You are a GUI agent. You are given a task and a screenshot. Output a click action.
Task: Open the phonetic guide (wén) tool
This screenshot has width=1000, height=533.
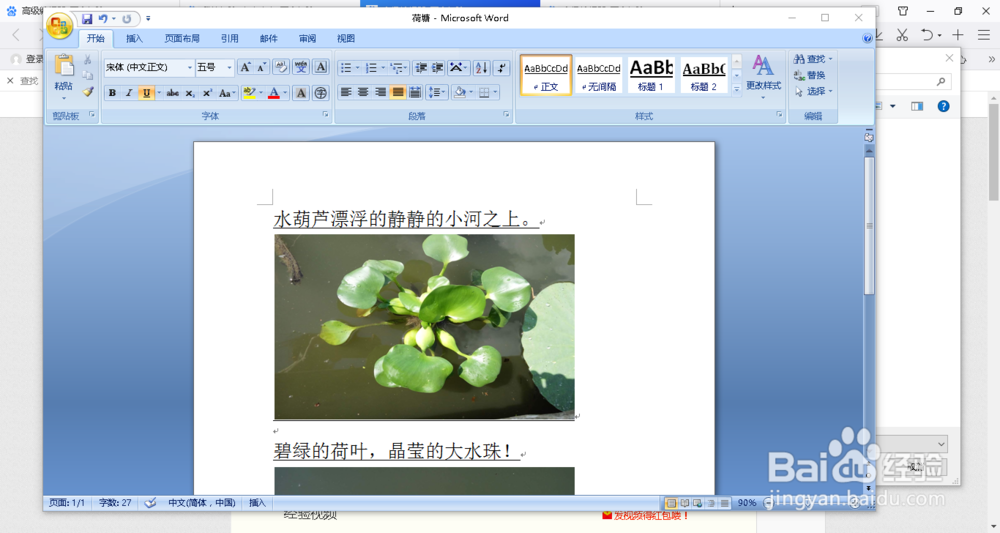[x=301, y=67]
